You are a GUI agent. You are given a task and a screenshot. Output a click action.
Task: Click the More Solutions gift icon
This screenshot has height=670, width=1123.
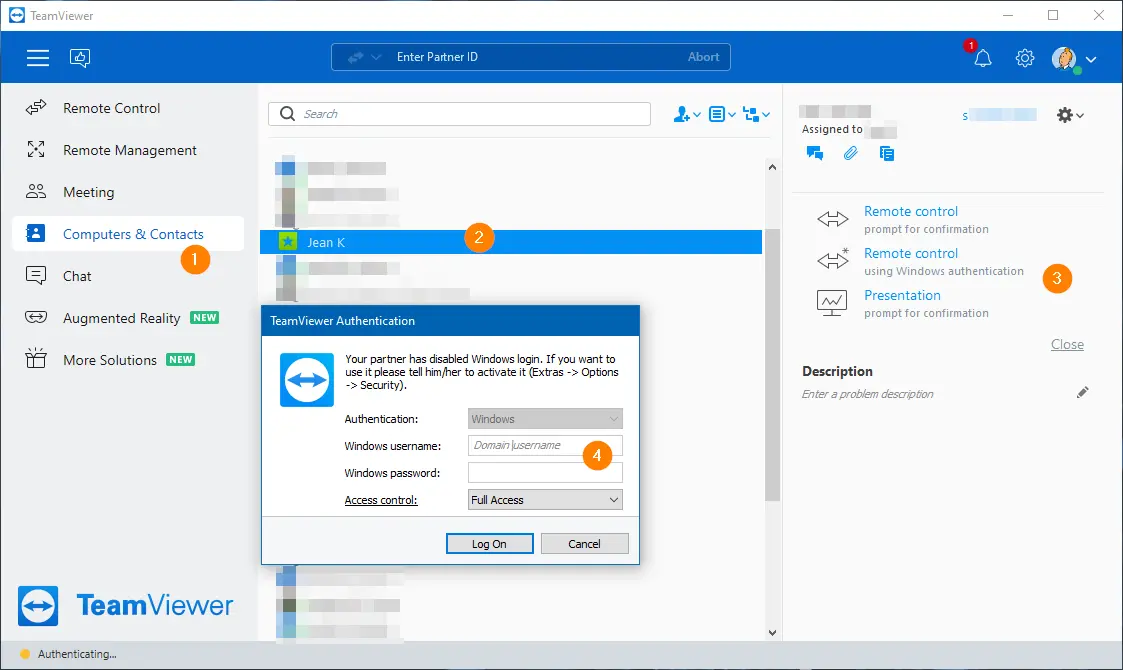36,358
